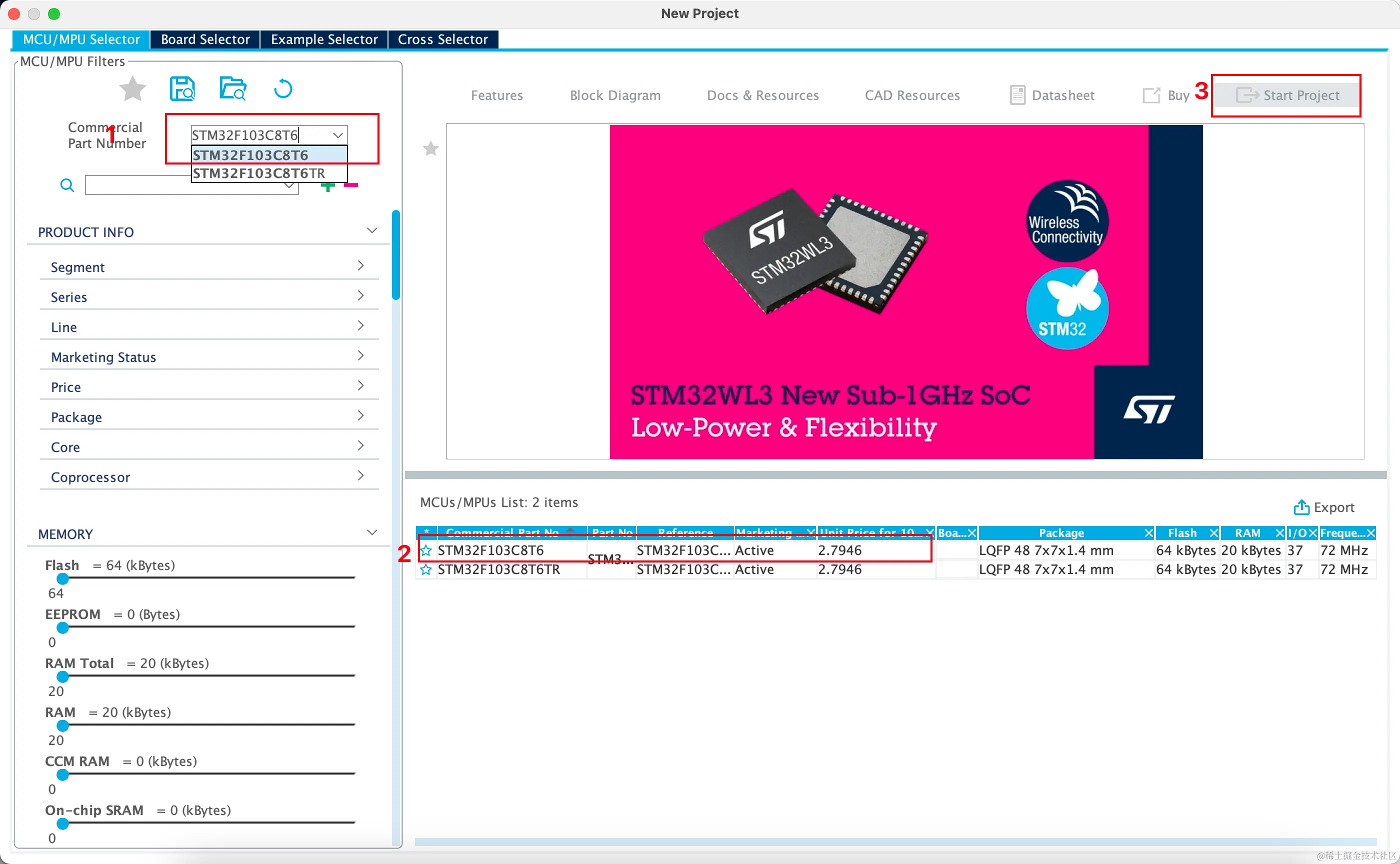The width and height of the screenshot is (1400, 864).
Task: Click the green plus add-filter icon
Action: point(328,187)
